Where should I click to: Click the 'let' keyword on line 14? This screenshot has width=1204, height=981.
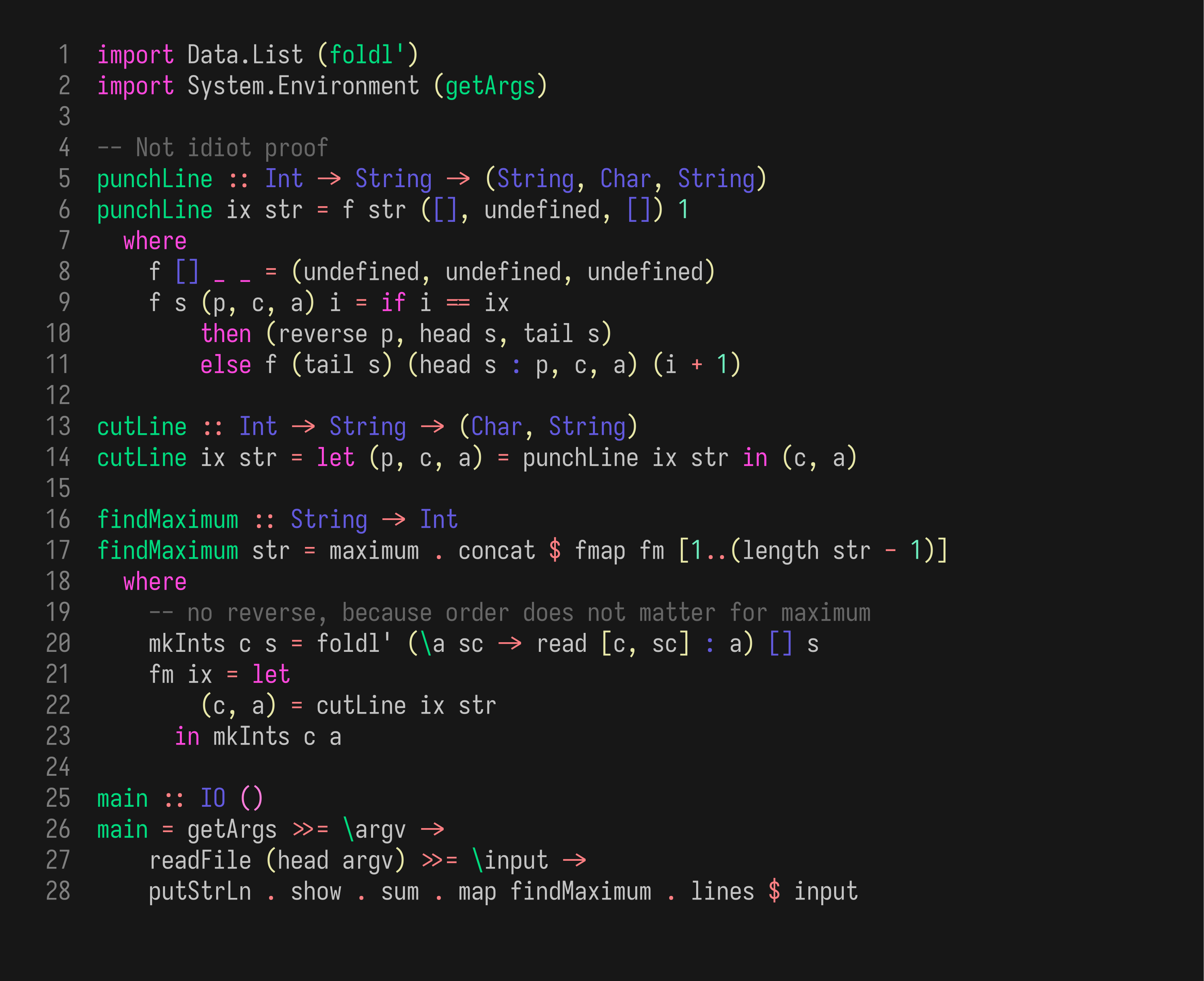[336, 458]
